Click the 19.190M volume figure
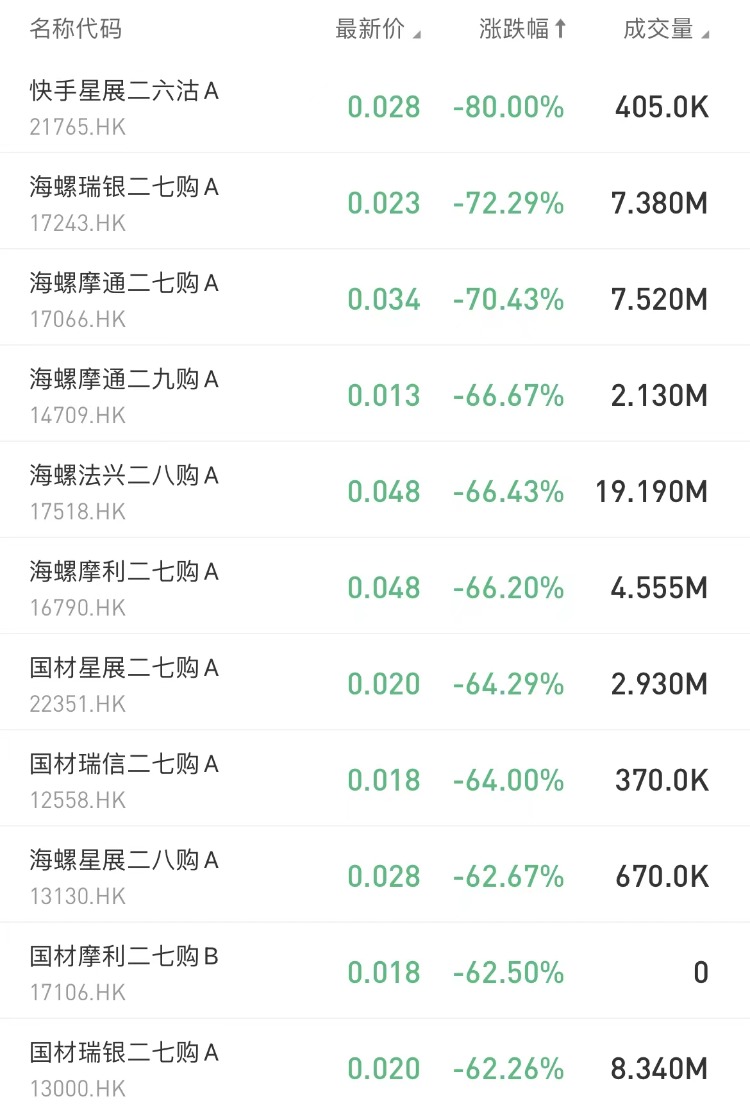 (652, 492)
